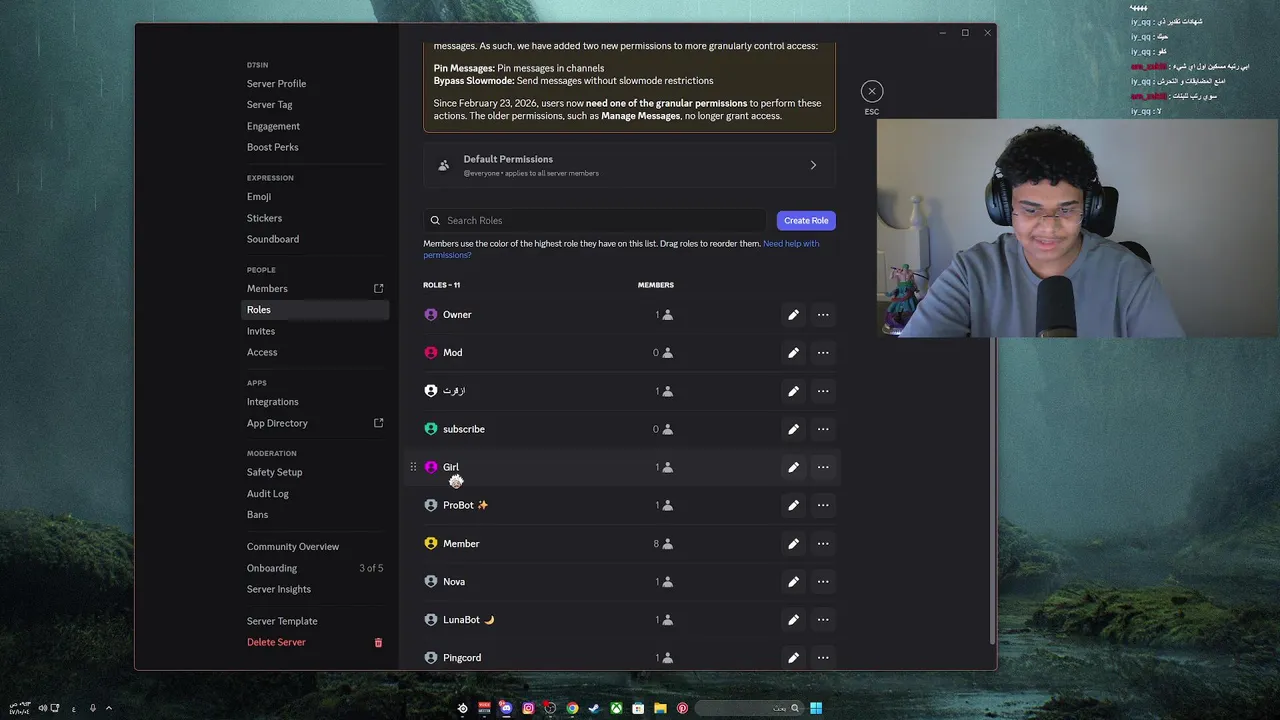Focus the Search Roles field

596,220
